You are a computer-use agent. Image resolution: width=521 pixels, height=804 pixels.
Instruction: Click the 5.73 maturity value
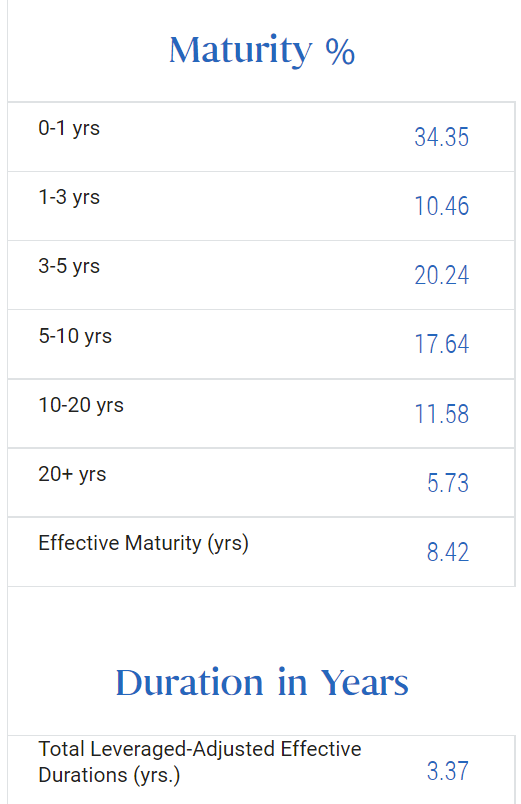pos(448,483)
